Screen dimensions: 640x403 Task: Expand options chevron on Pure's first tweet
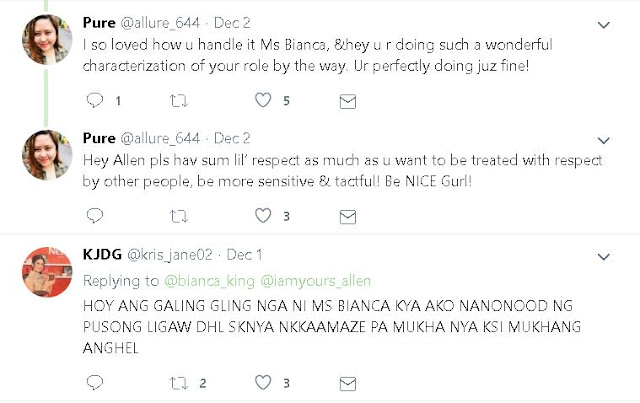pyautogui.click(x=603, y=24)
